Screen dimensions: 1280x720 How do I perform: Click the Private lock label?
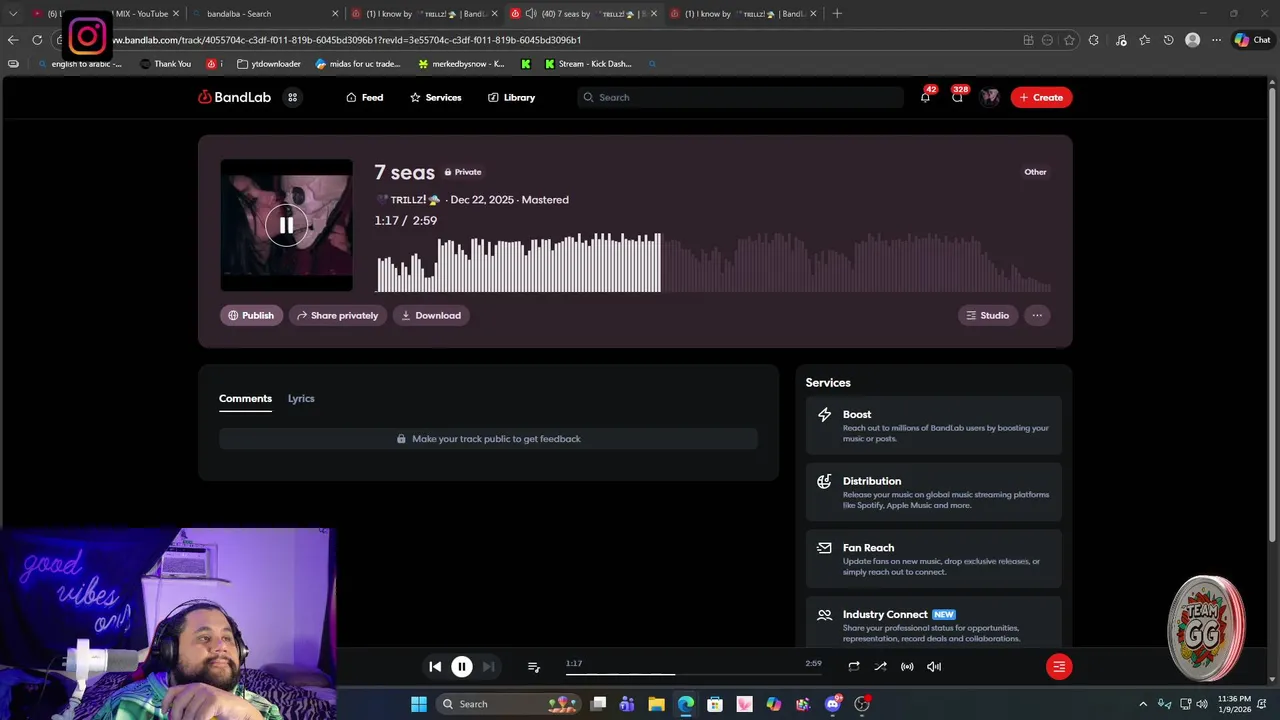pos(463,172)
